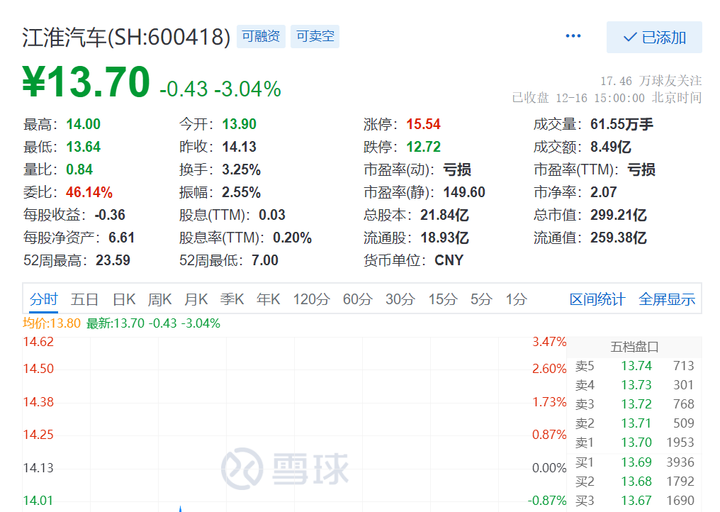Select the 15分 chart tab
Image resolution: width=720 pixels, height=512 pixels.
pyautogui.click(x=443, y=299)
